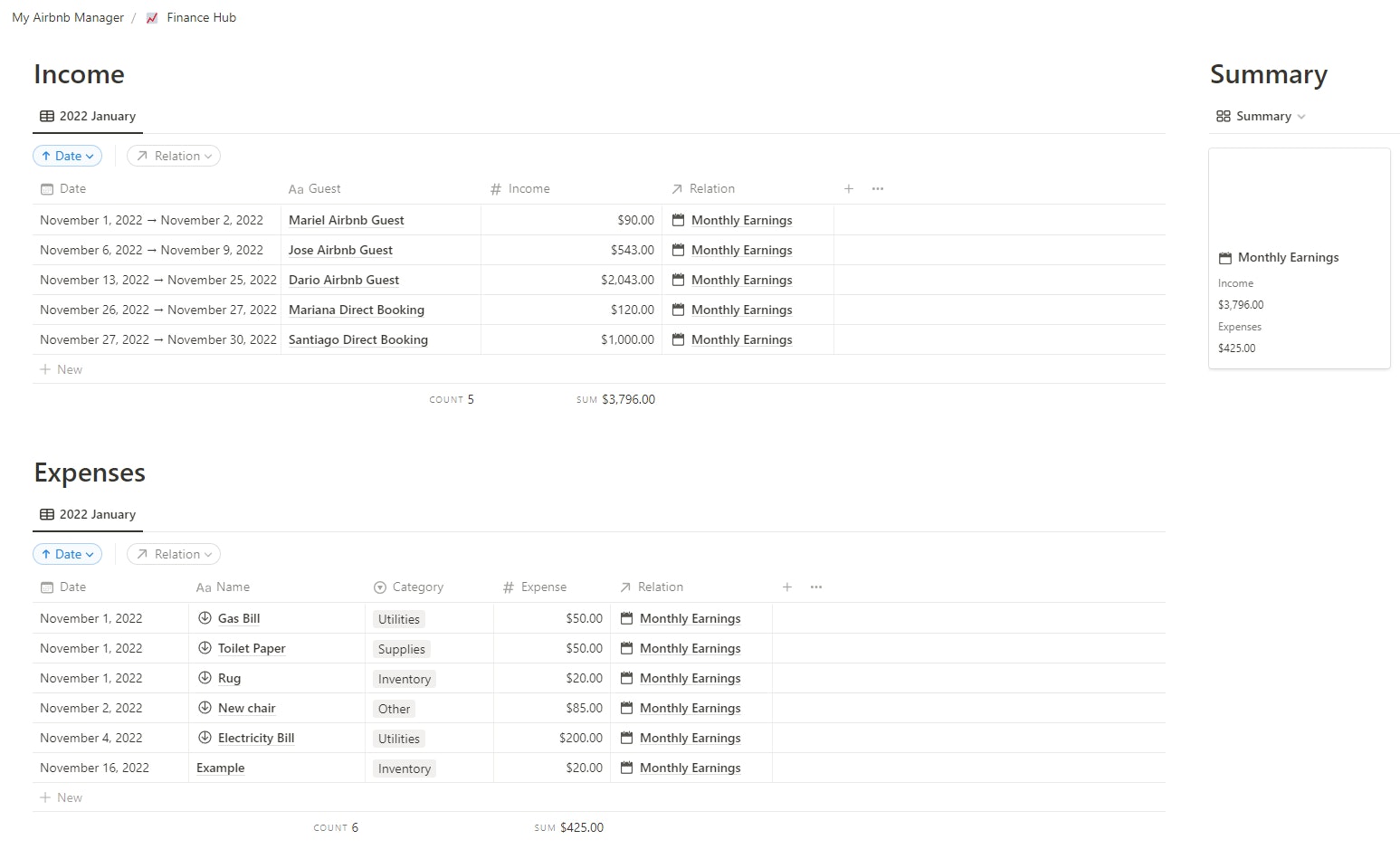Image resolution: width=1400 pixels, height=859 pixels.
Task: Click the Dario Airbnb Guest name cell
Action: tap(380, 280)
